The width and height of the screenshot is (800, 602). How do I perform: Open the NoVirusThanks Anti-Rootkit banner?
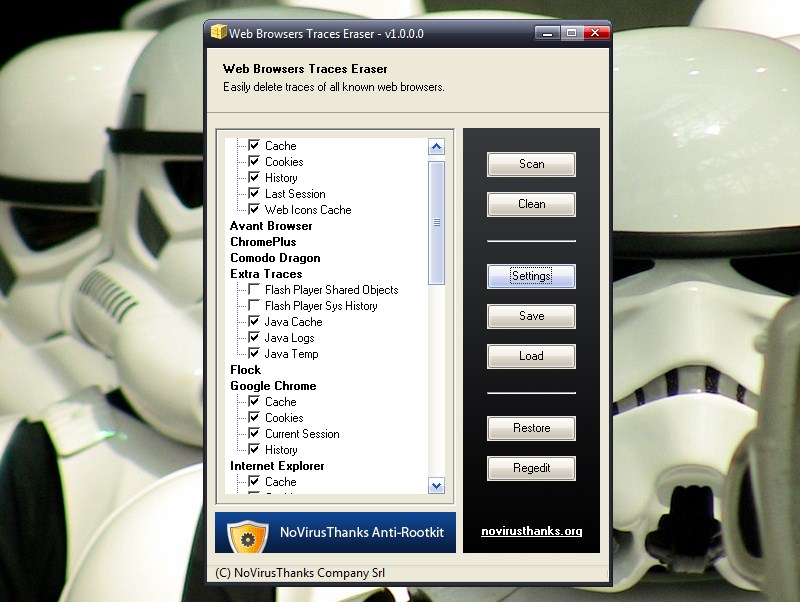[335, 532]
